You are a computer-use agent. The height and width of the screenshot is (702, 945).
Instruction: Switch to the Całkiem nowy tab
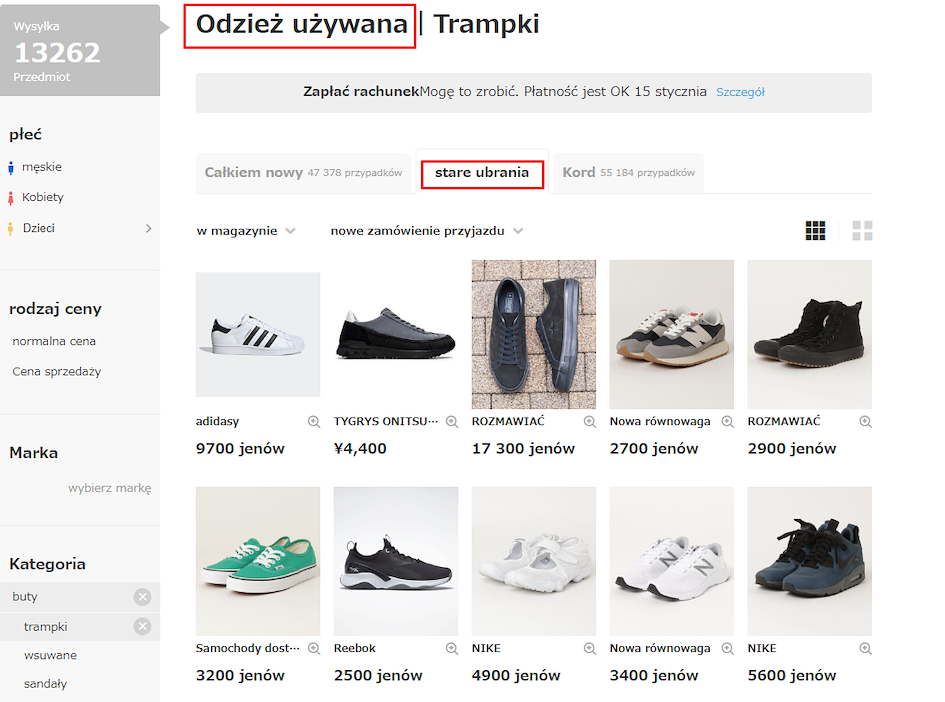(x=303, y=172)
